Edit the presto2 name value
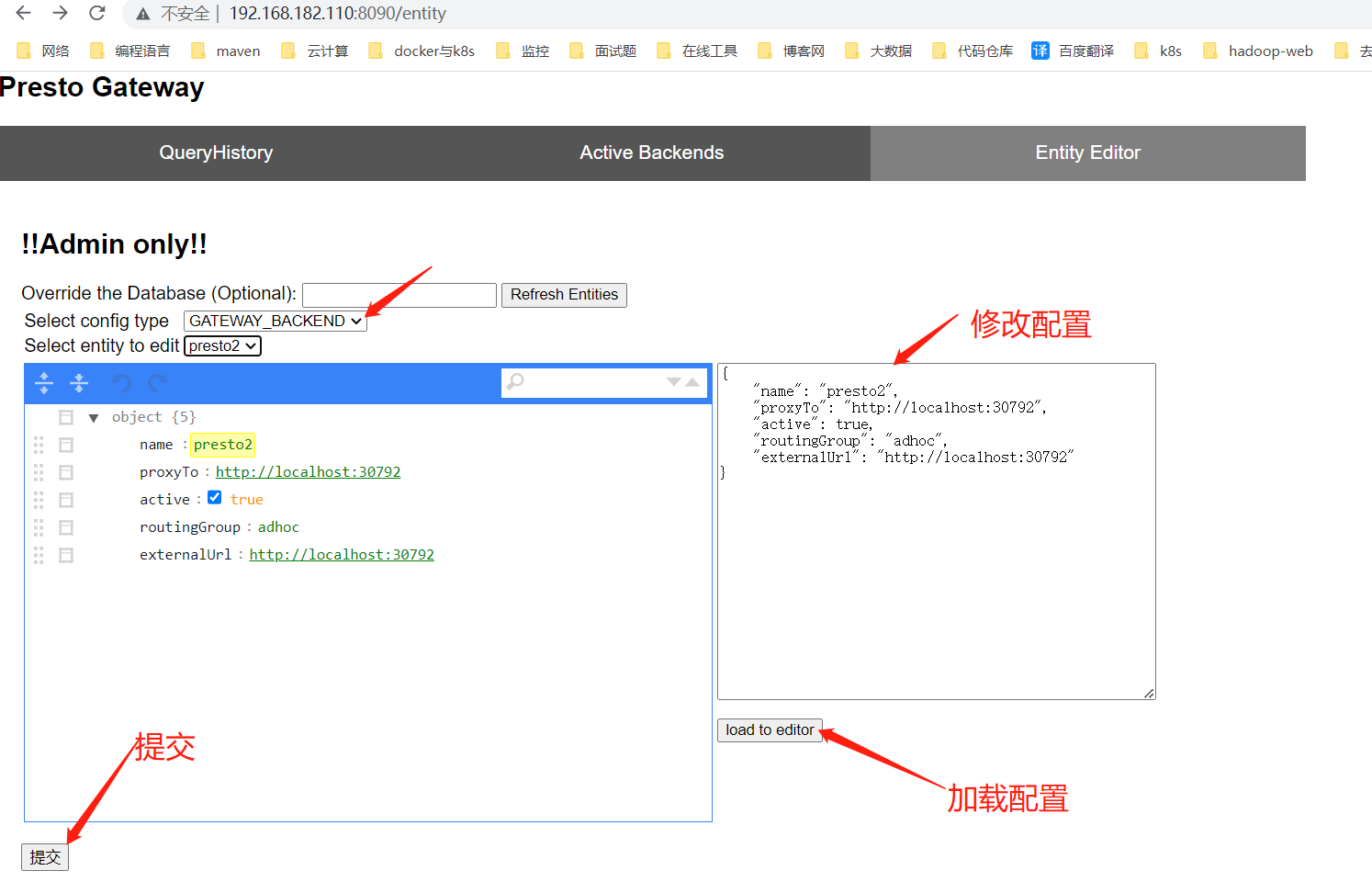1372x882 pixels. [x=223, y=445]
